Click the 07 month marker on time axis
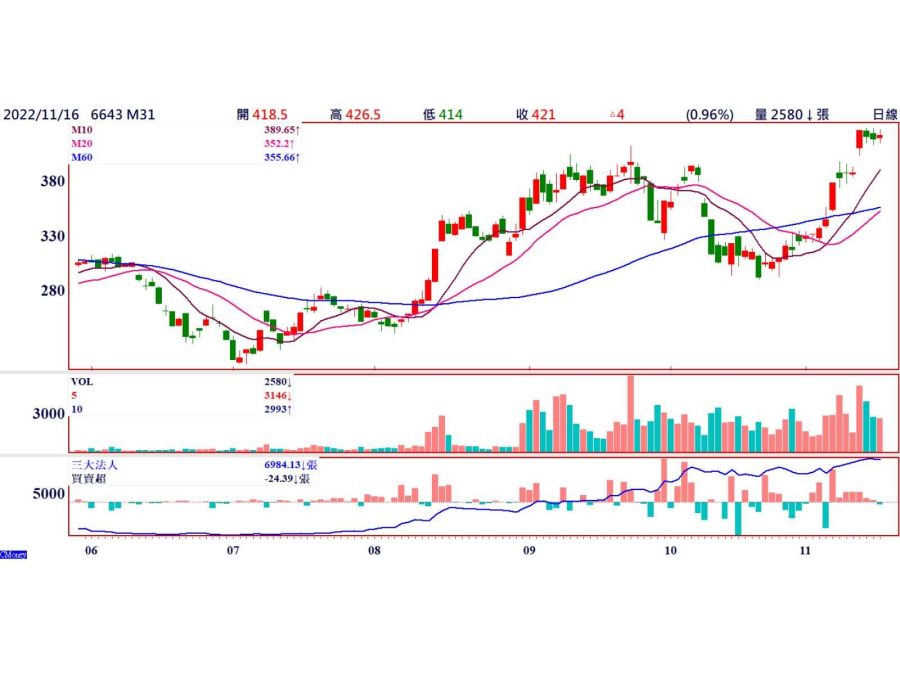Screen dimensions: 900x675 (x=233, y=550)
